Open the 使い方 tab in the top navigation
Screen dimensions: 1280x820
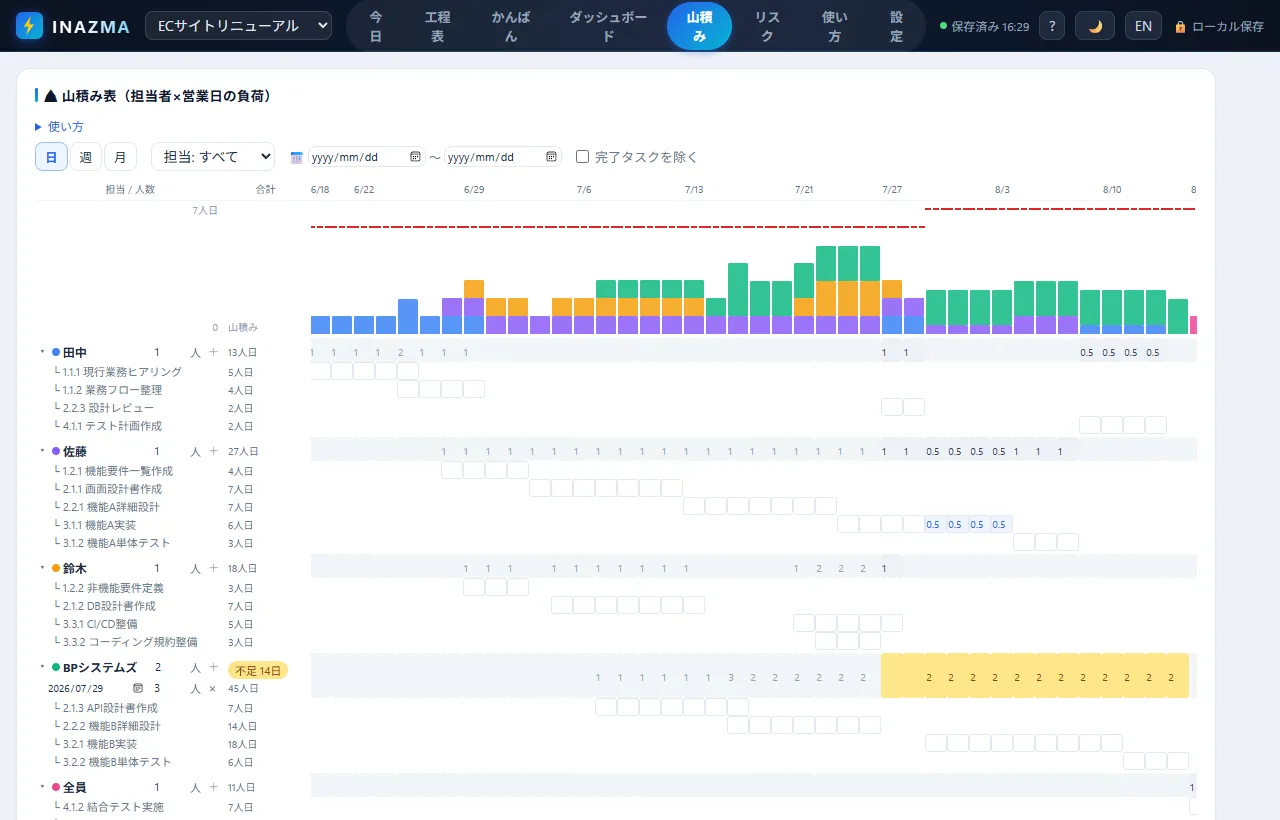[x=835, y=27]
